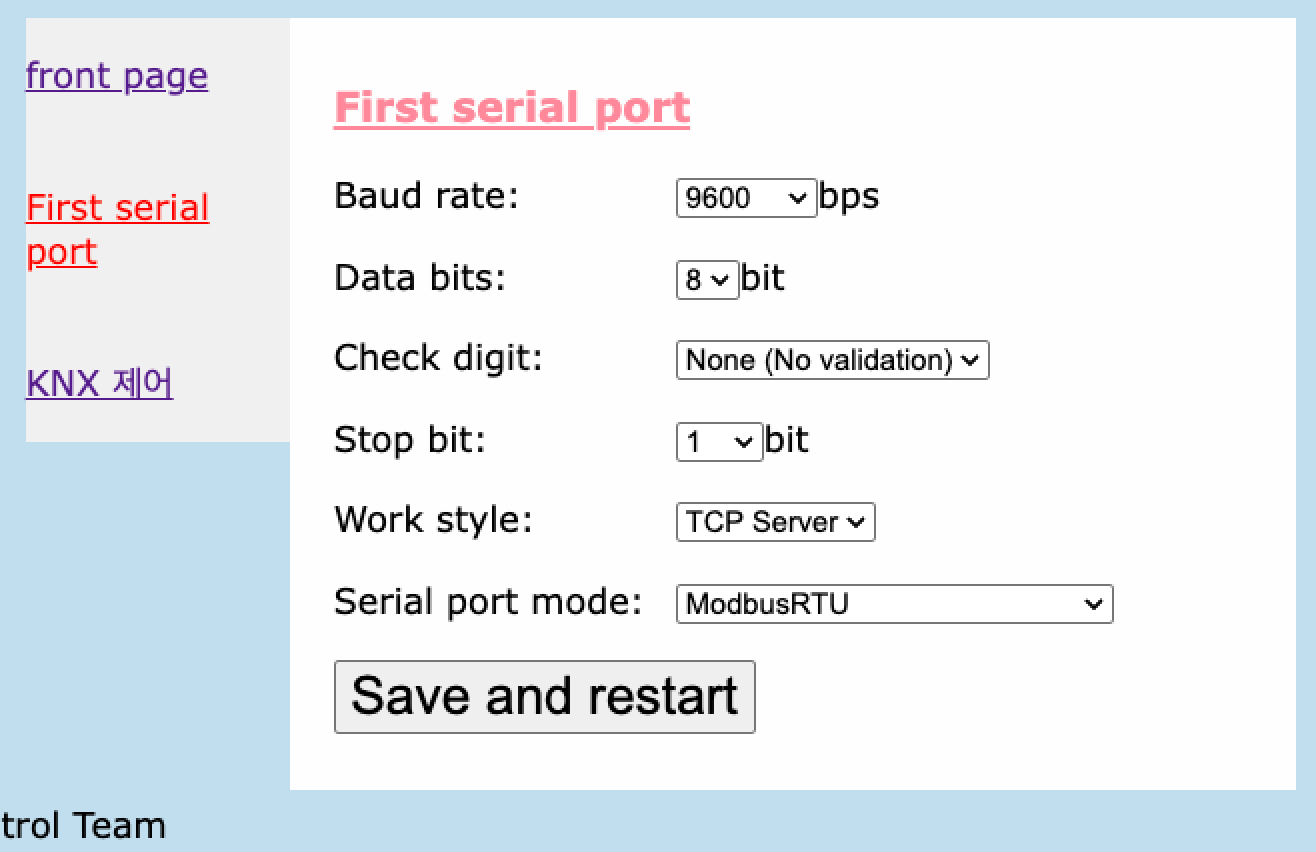Click the Data bits label text
This screenshot has width=1316, height=852.
(x=420, y=278)
